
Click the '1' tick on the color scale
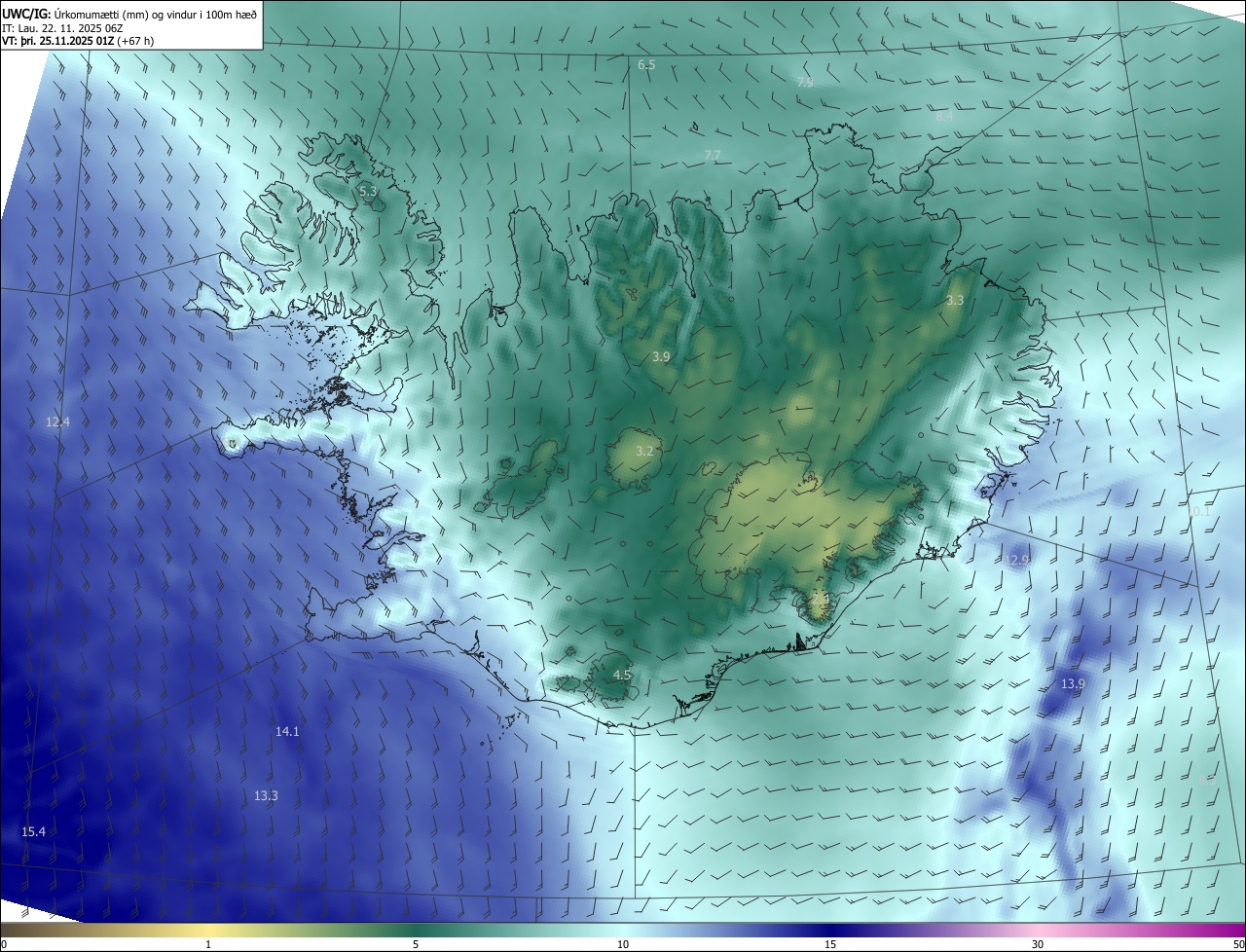208,944
